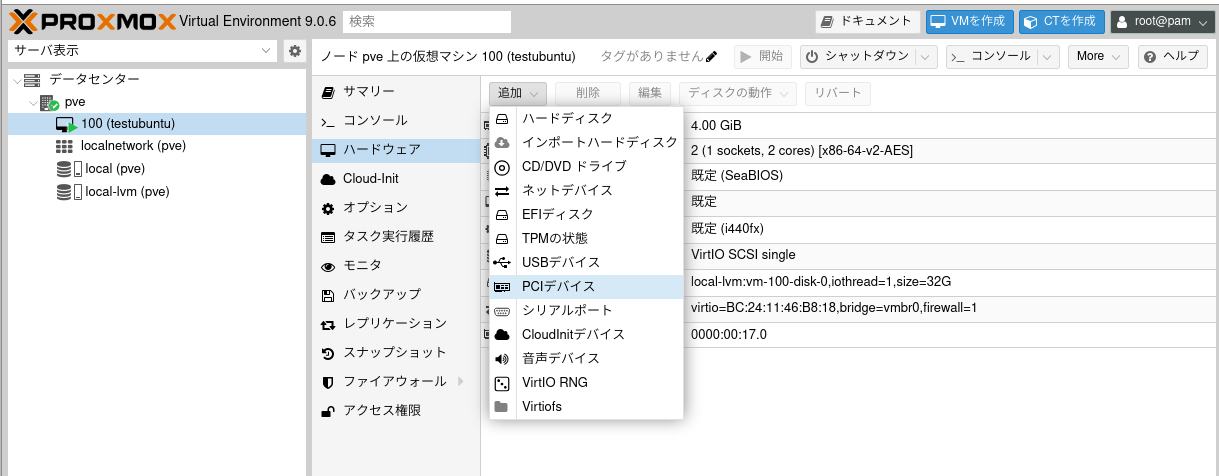
Task: Click the ドキュメント documentation button
Action: point(867,21)
